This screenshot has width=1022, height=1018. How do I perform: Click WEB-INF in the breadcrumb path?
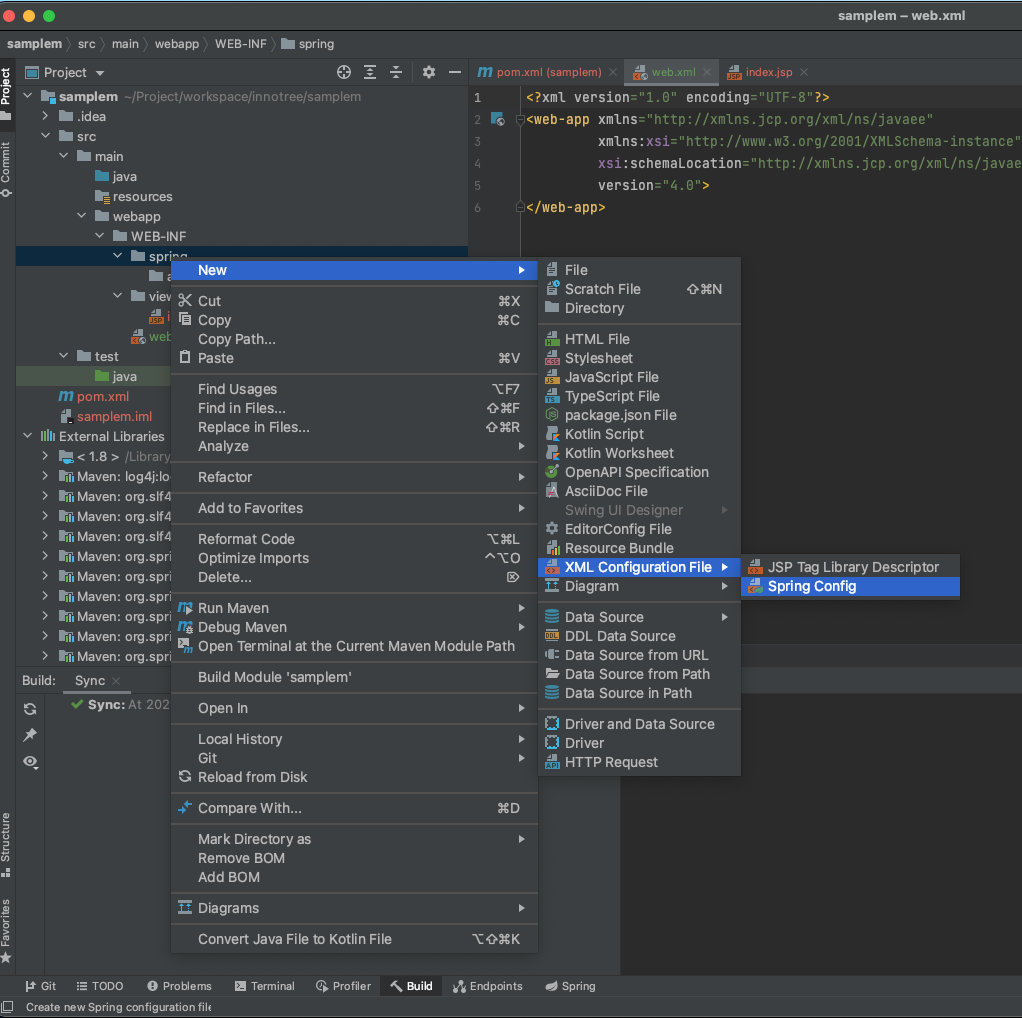point(241,44)
